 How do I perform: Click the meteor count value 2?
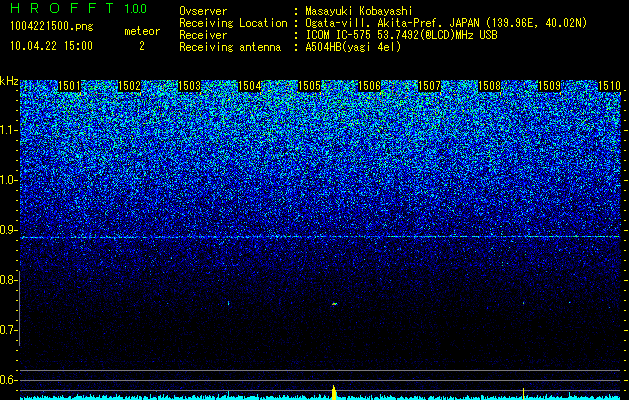[142, 46]
